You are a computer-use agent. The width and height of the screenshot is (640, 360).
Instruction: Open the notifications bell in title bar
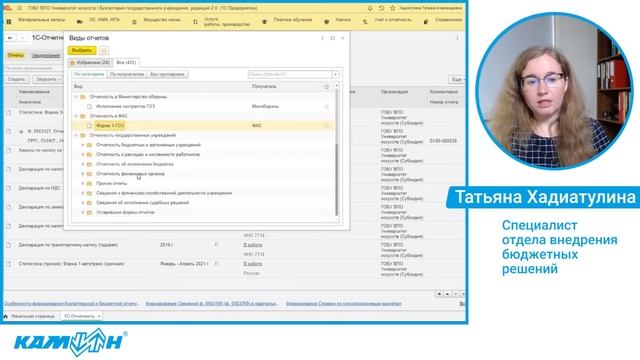[x=370, y=8]
